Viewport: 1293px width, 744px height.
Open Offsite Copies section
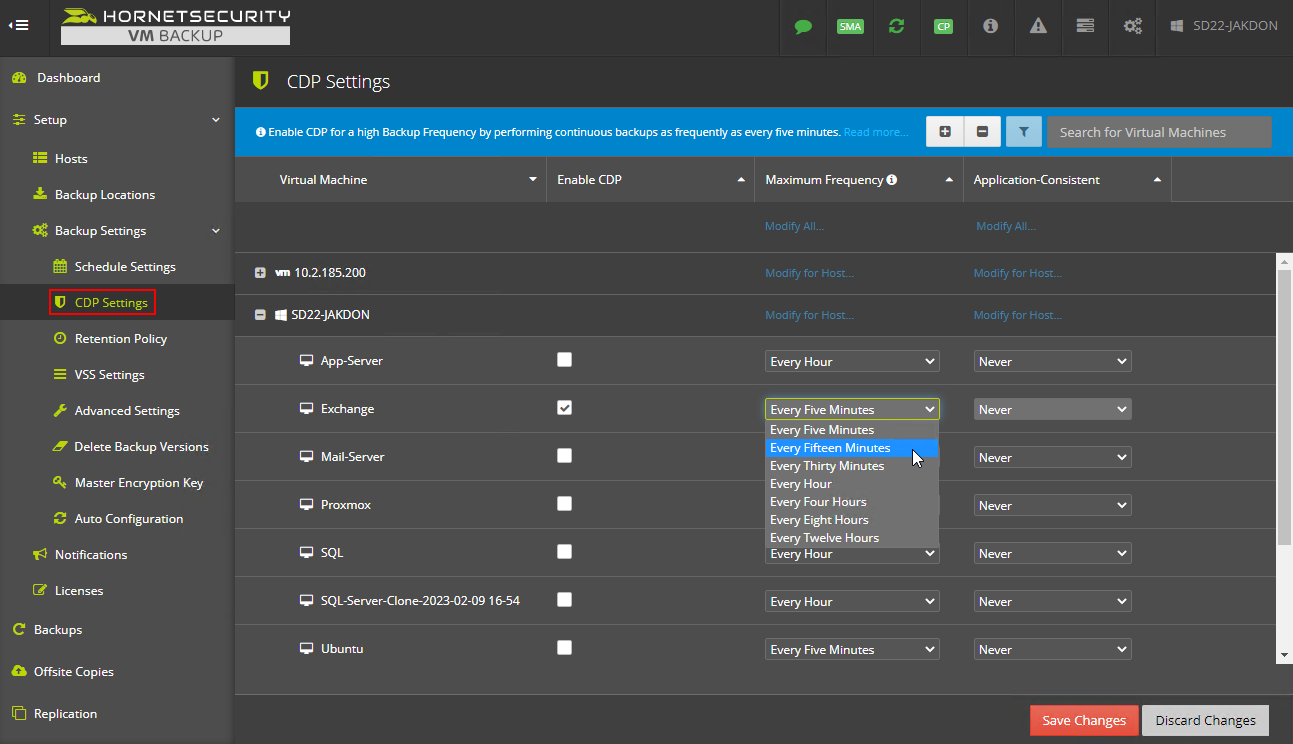coord(74,672)
